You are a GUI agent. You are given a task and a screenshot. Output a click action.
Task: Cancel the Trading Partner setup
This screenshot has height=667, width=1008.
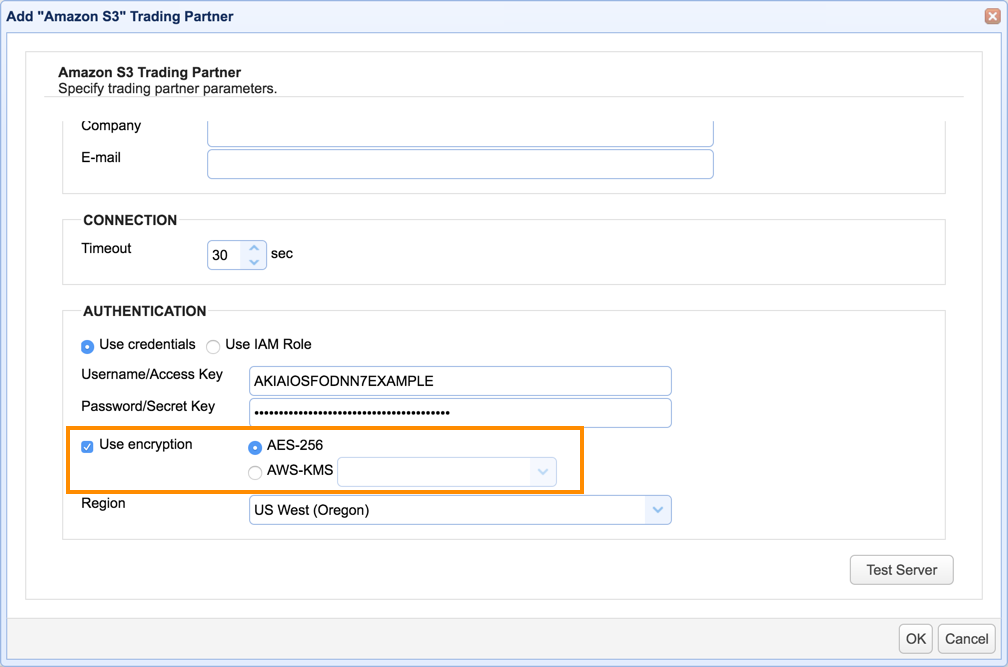point(966,638)
